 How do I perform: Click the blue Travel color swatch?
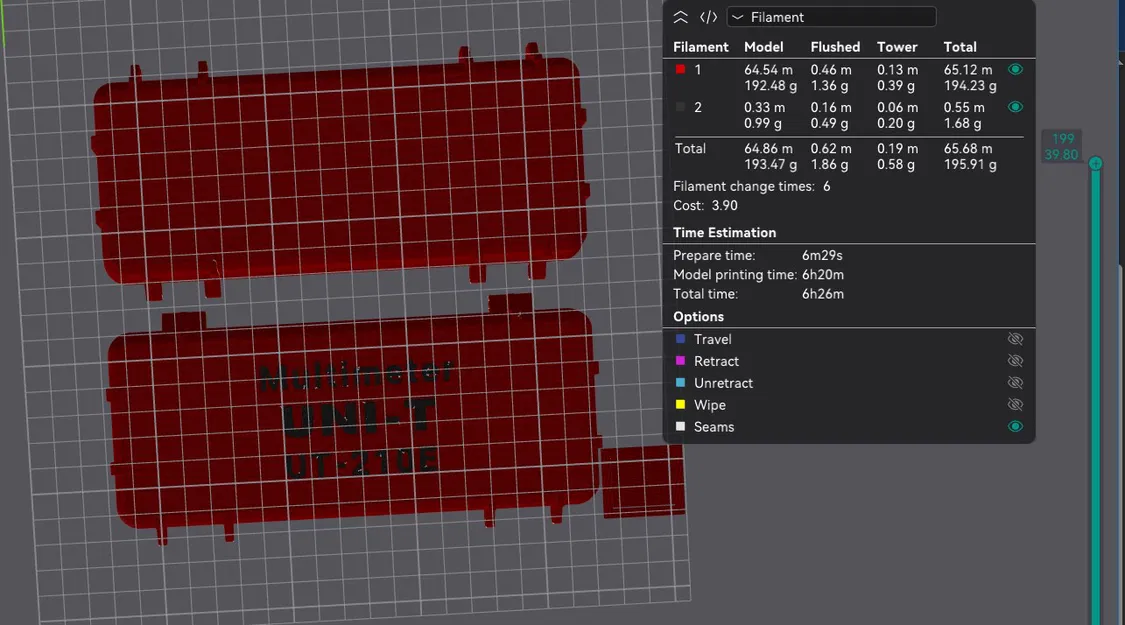pos(680,339)
